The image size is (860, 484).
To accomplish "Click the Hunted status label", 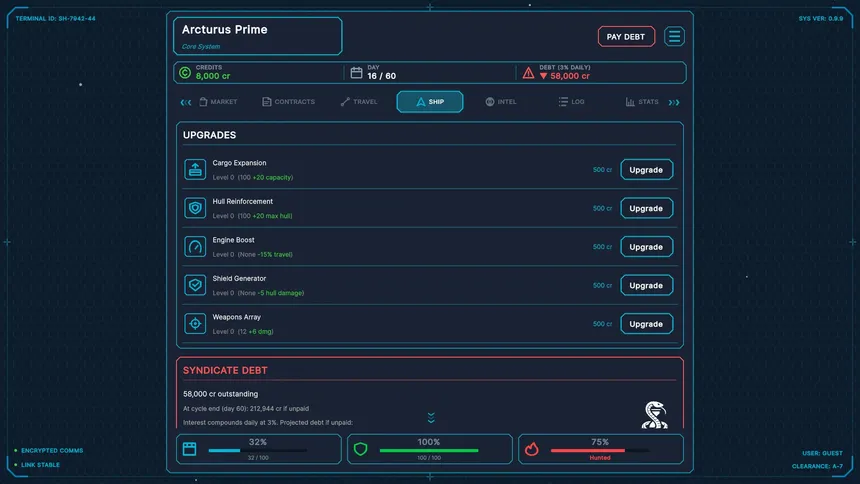I will point(600,458).
